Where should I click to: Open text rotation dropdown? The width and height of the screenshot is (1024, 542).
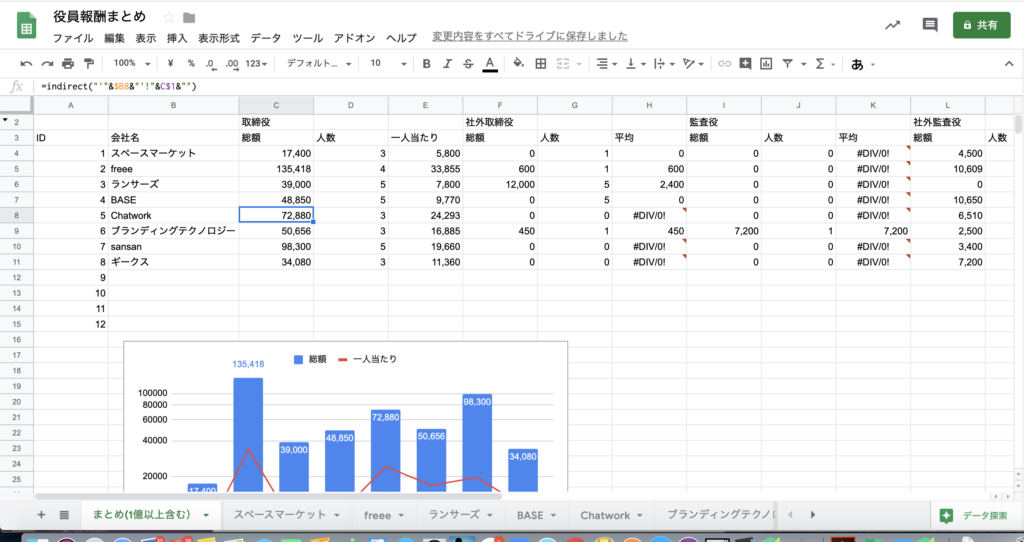pyautogui.click(x=693, y=64)
